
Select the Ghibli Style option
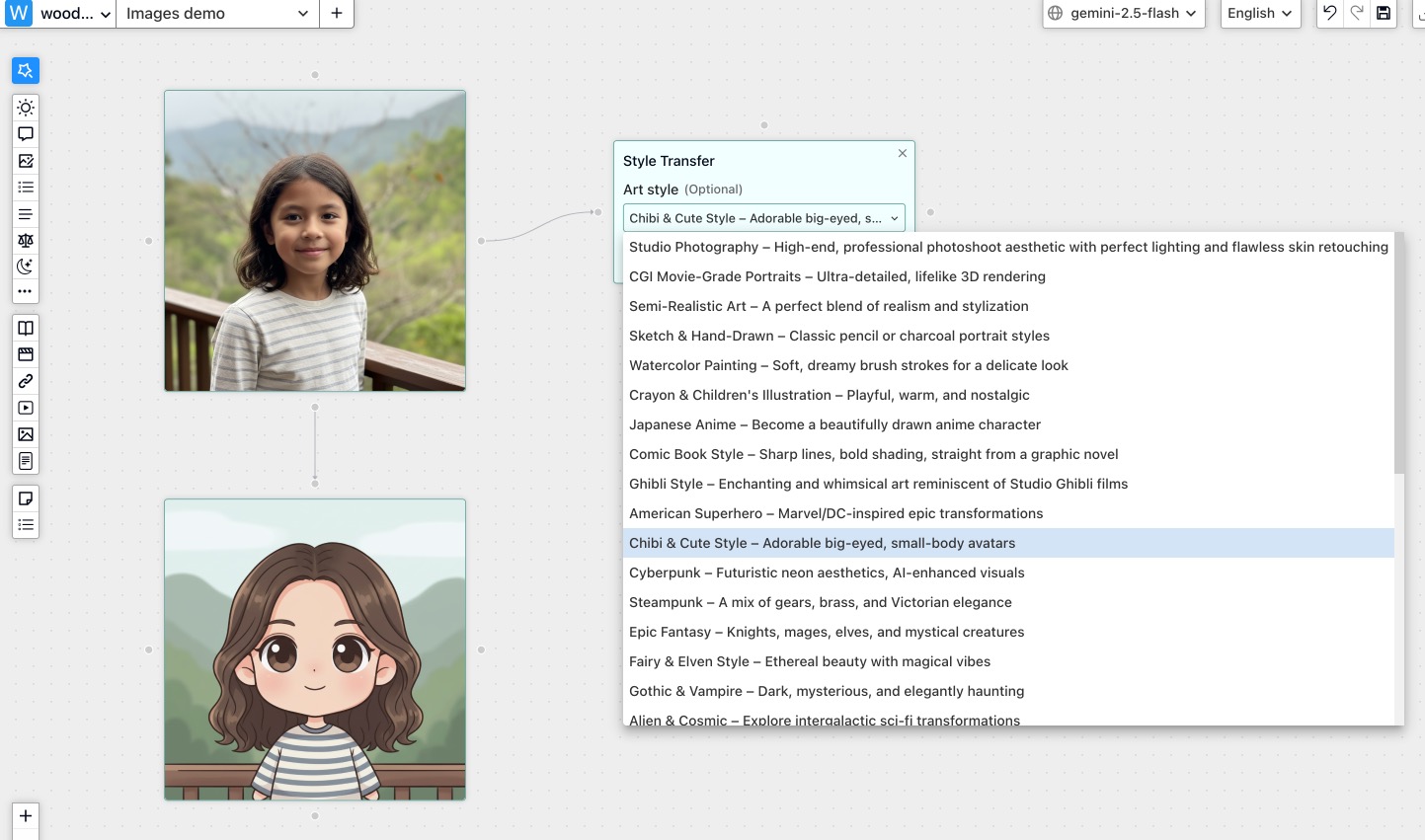[877, 484]
